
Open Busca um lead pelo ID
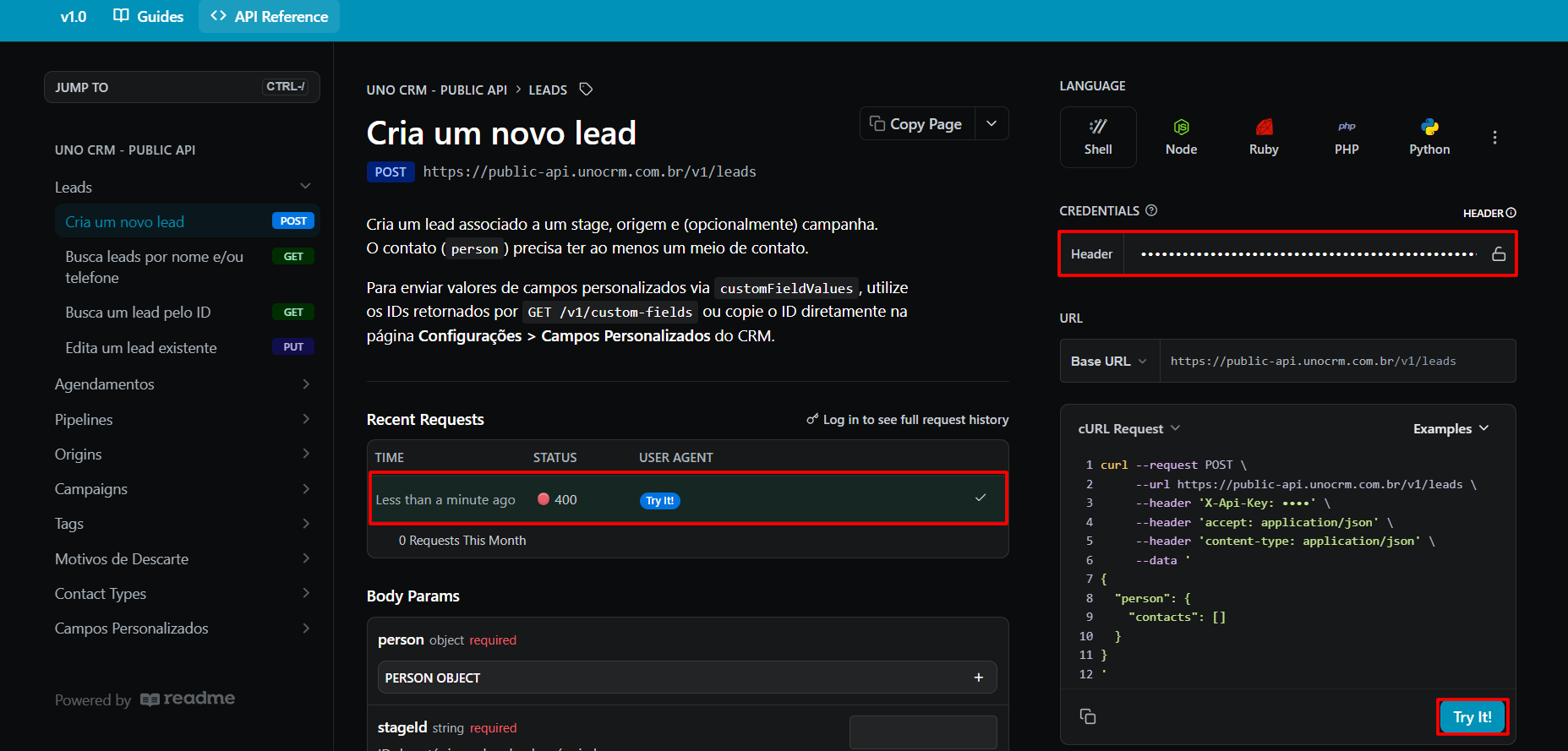point(187,313)
